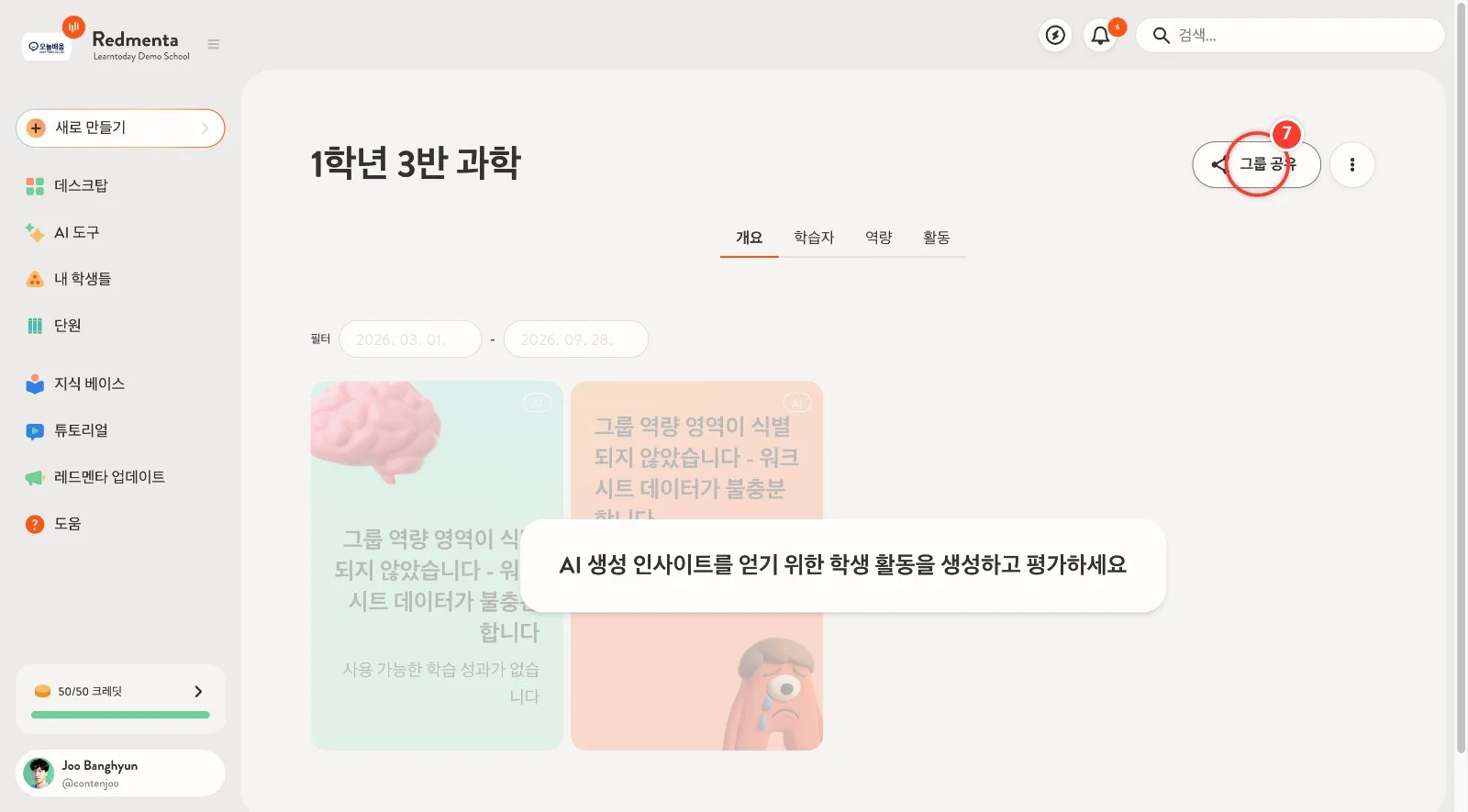
Task: Open the start date filter 2026. 03. 01.
Action: point(410,339)
